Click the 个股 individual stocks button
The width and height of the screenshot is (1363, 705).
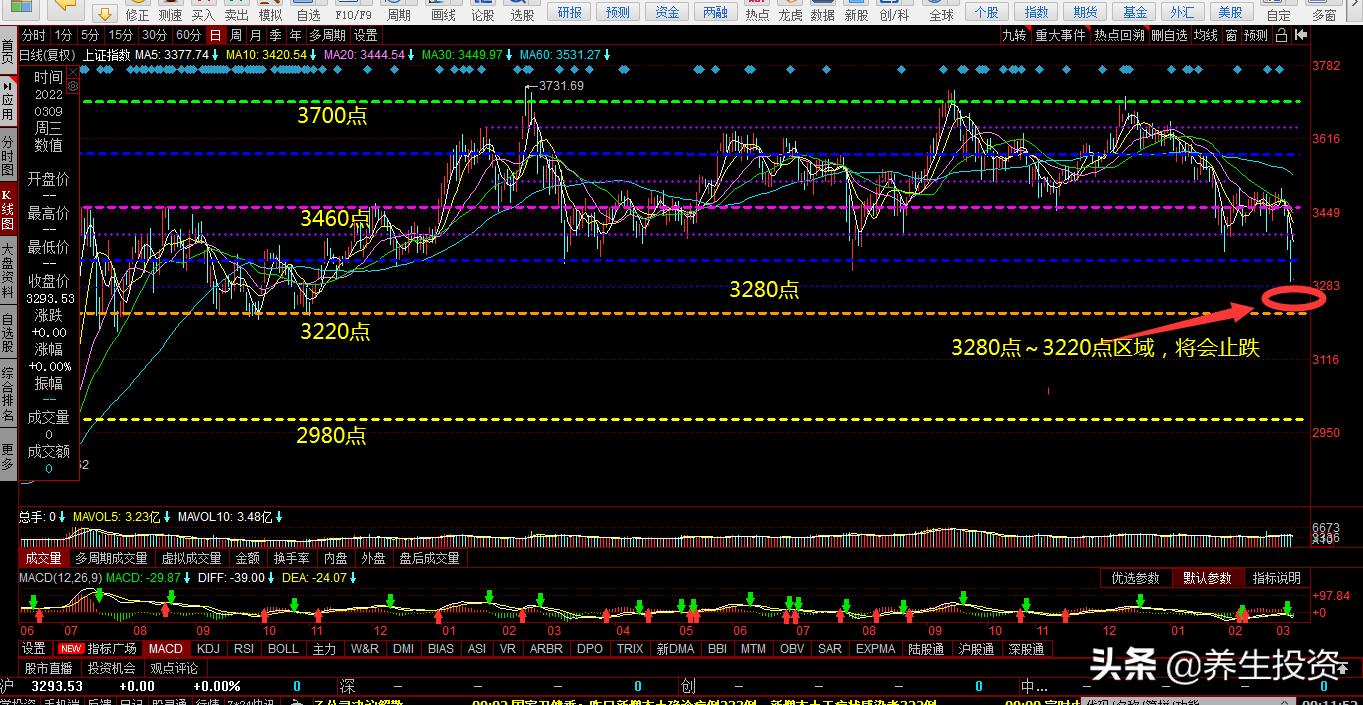click(986, 12)
